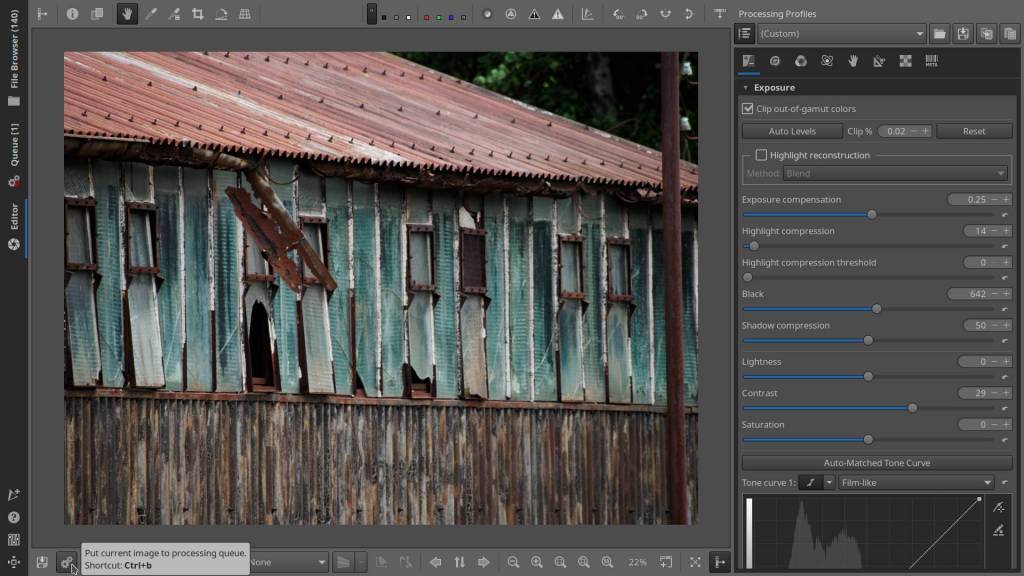Pick the white balance eyedropper tool
The image size is (1024, 576).
[151, 14]
